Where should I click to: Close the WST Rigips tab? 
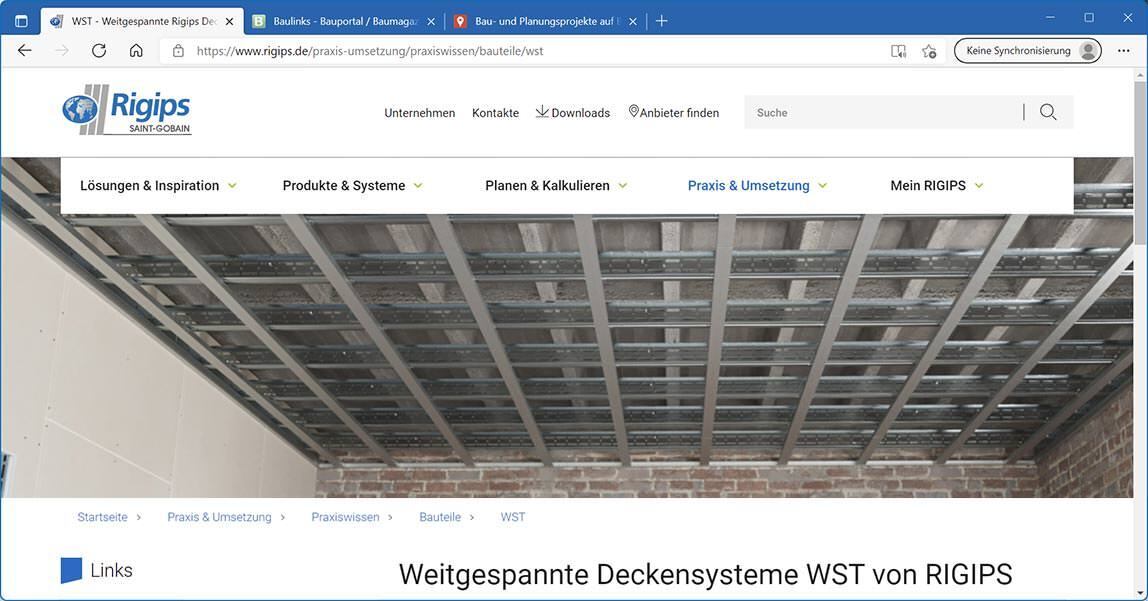point(229,22)
